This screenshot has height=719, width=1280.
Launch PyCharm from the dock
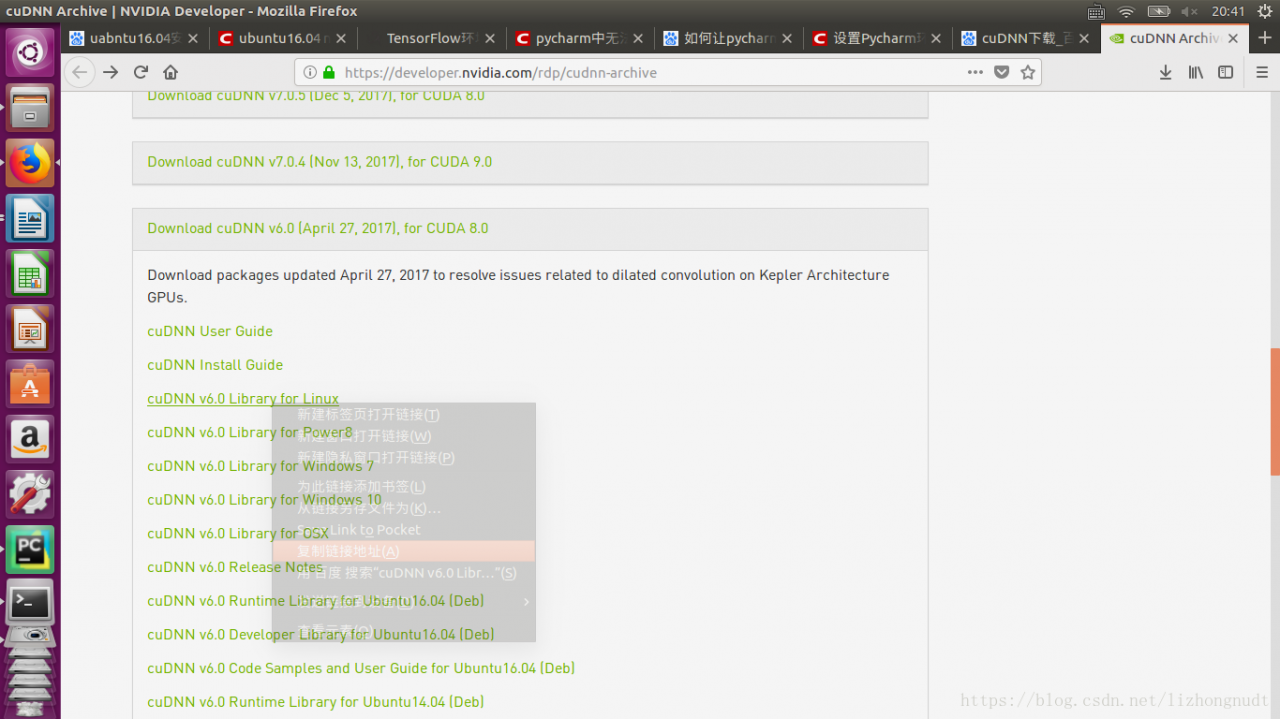pyautogui.click(x=30, y=548)
